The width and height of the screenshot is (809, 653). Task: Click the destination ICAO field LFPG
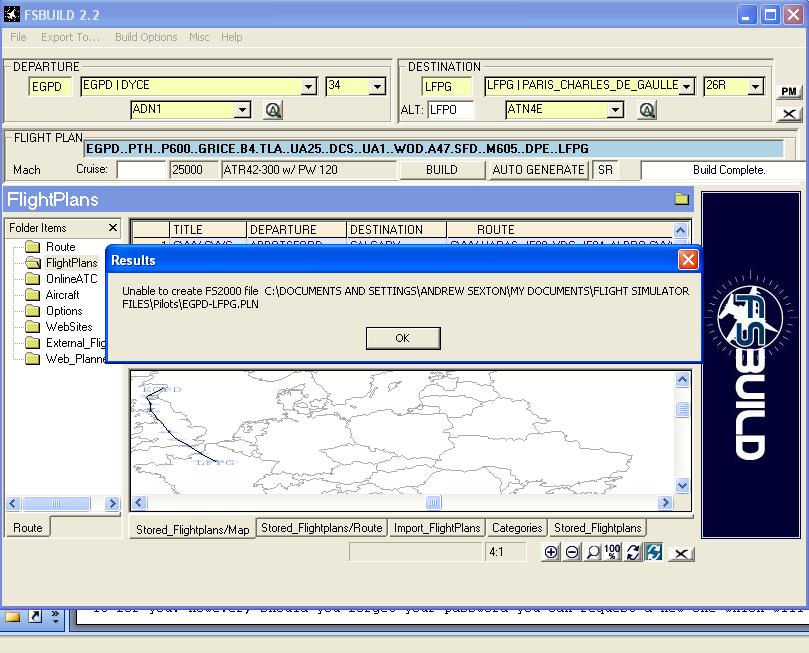coord(446,86)
